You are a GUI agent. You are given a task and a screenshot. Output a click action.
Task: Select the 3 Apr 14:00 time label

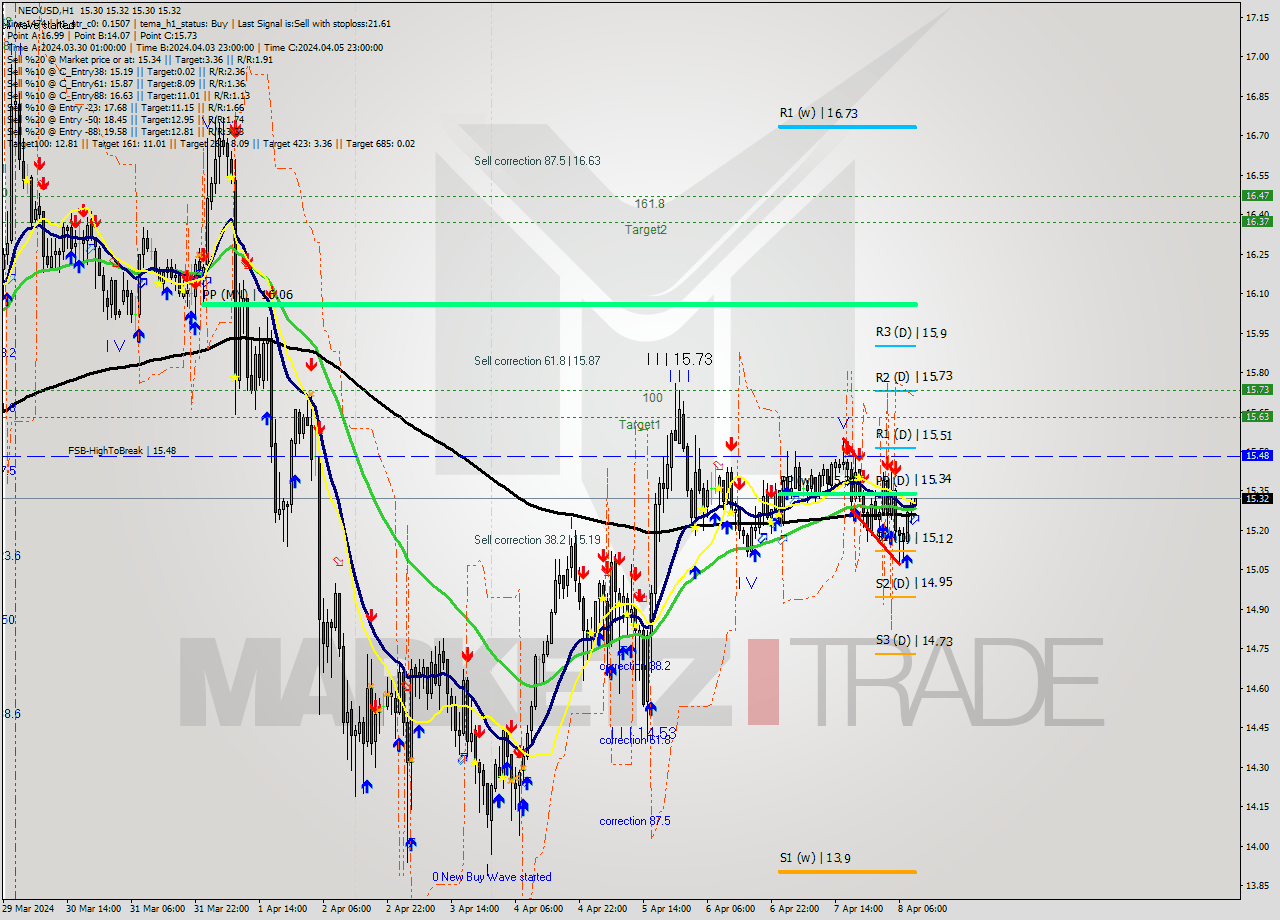tap(476, 909)
